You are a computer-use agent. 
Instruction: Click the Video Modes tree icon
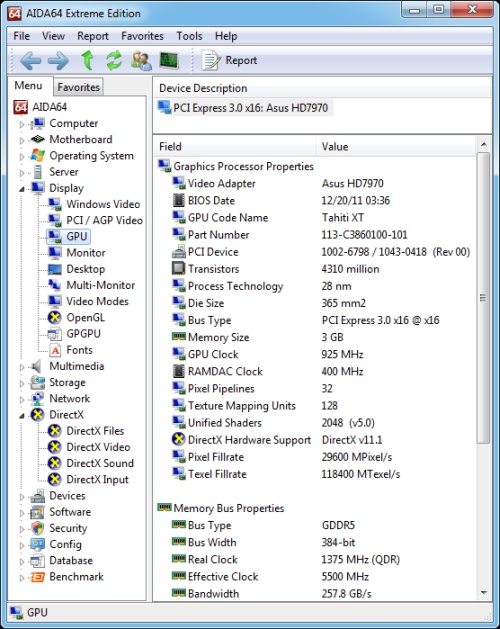55,301
